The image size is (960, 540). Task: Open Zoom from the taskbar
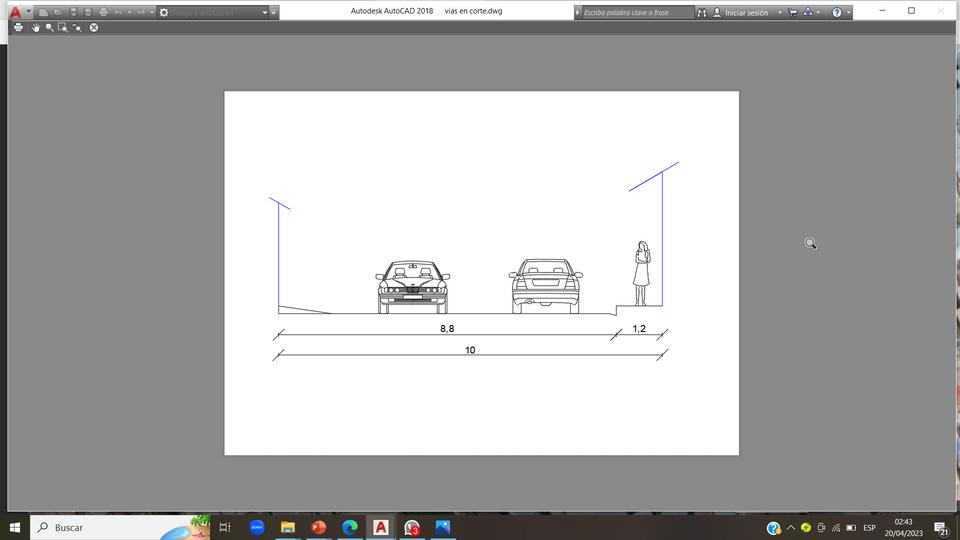257,527
